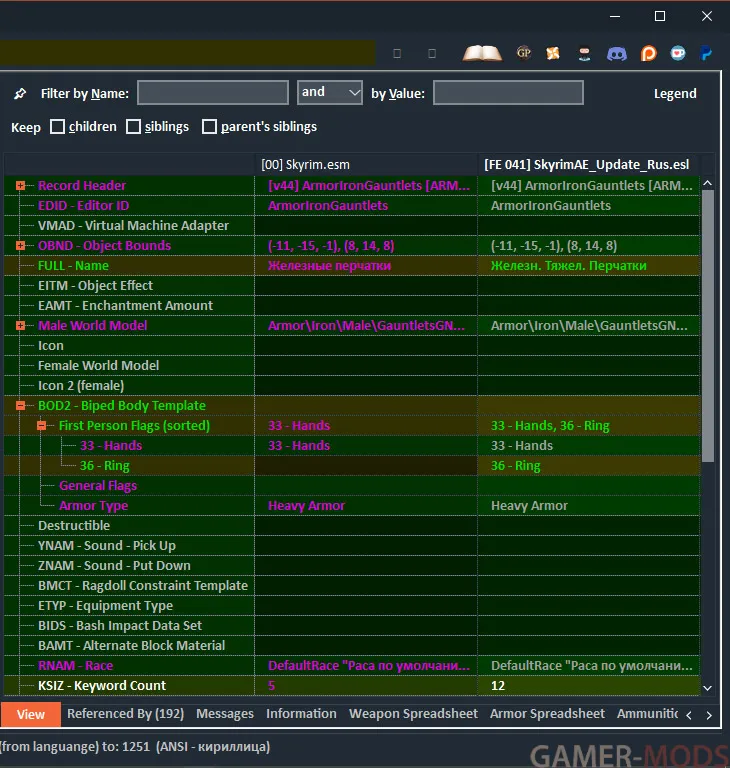Open the Armor Spreadsheet tab

point(547,714)
